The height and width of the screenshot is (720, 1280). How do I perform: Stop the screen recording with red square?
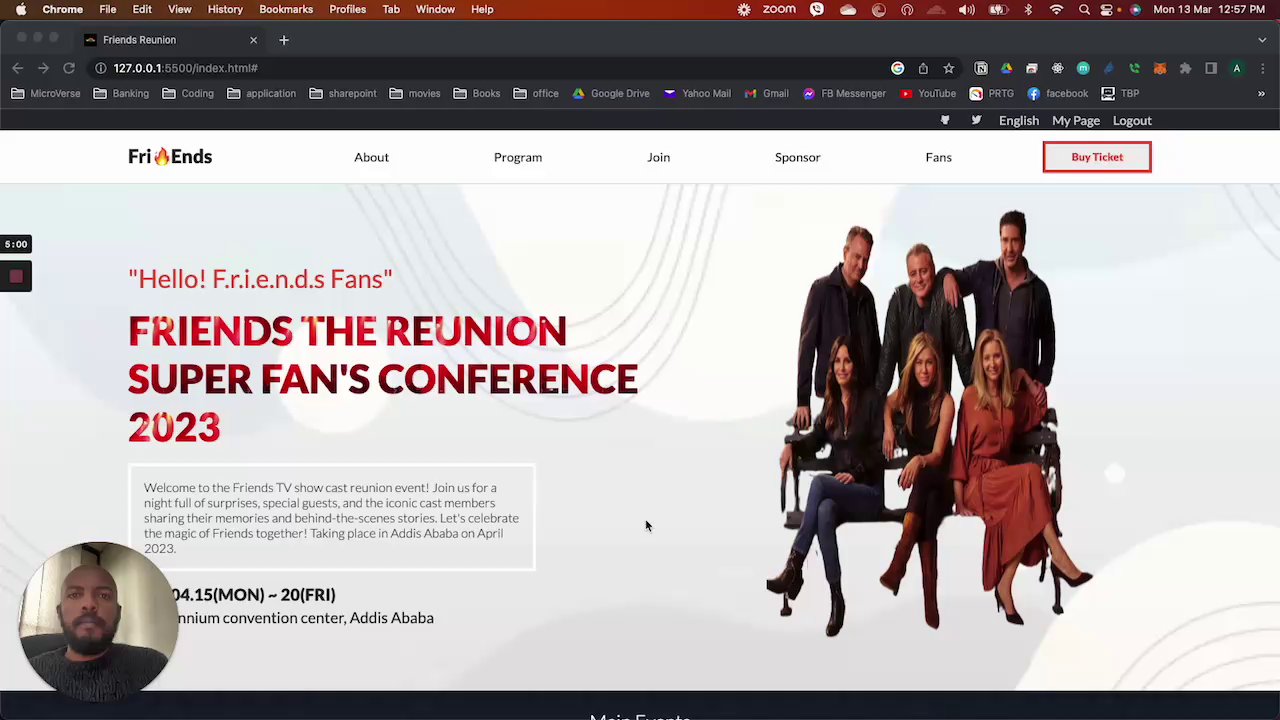(16, 277)
